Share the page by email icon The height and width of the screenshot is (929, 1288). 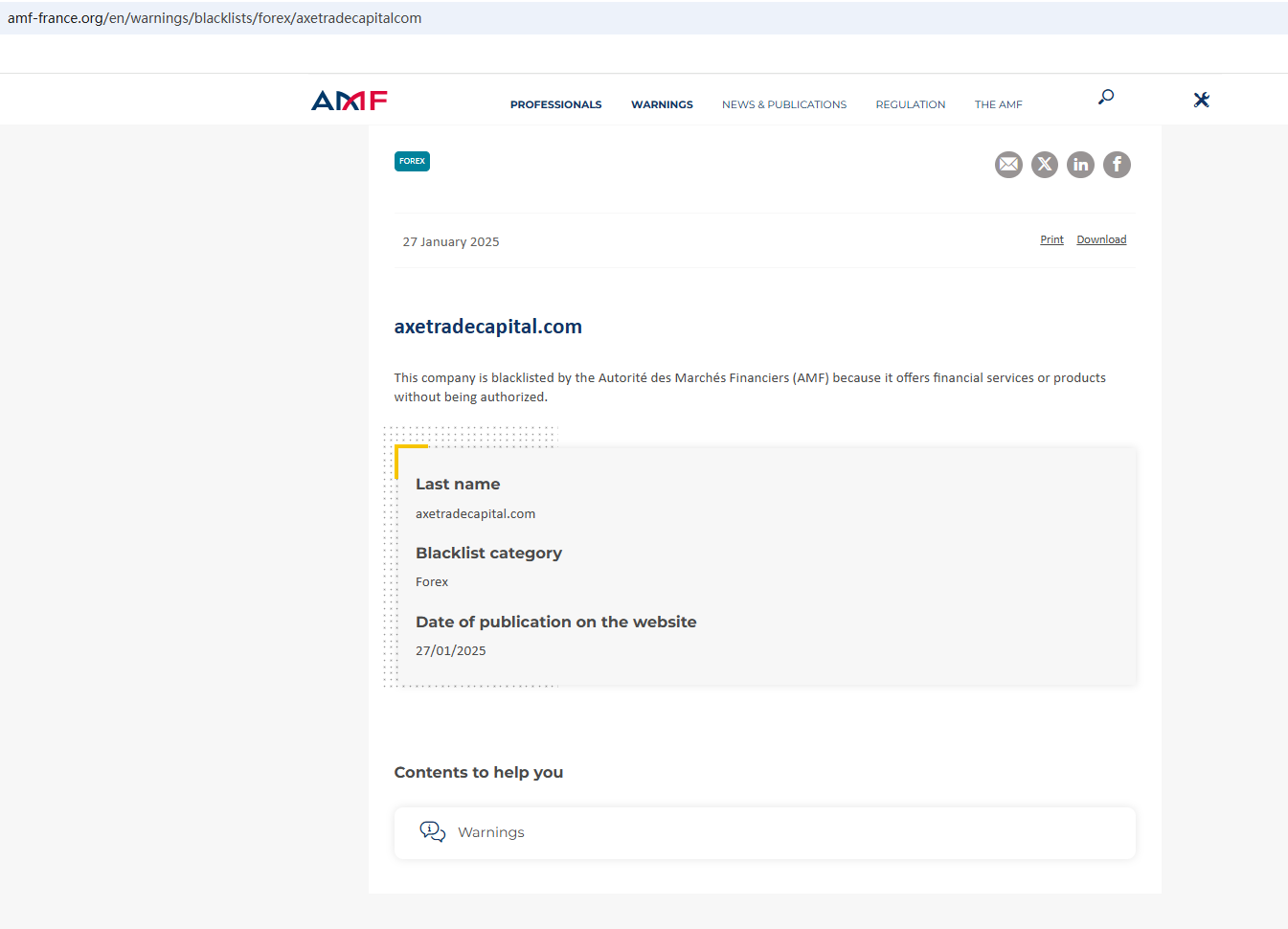pyautogui.click(x=1008, y=165)
